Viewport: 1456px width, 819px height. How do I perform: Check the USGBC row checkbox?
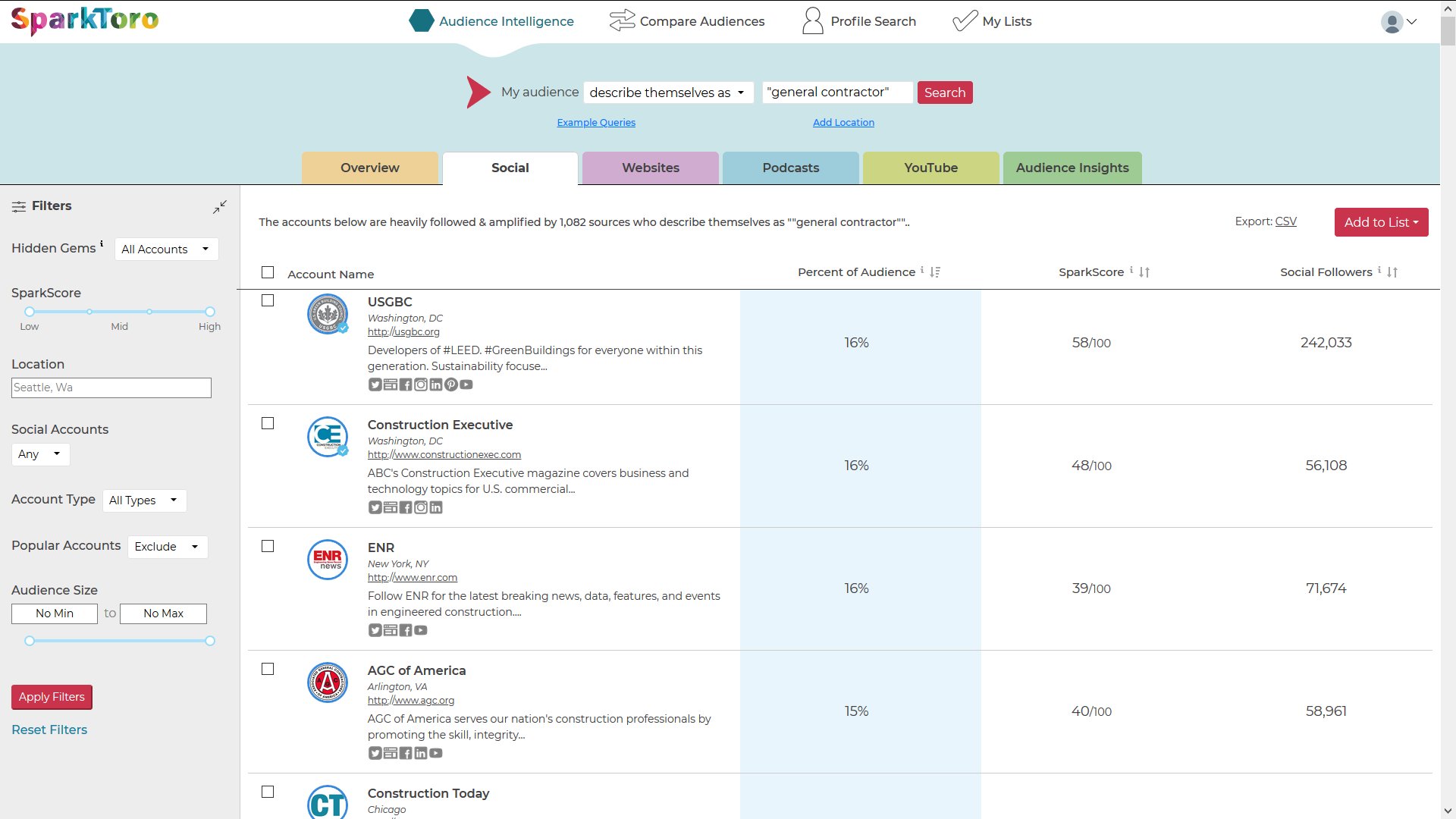coord(268,300)
